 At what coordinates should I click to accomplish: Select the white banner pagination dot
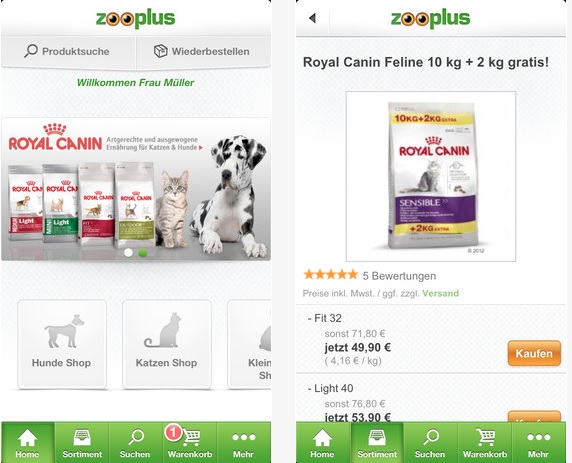click(128, 252)
